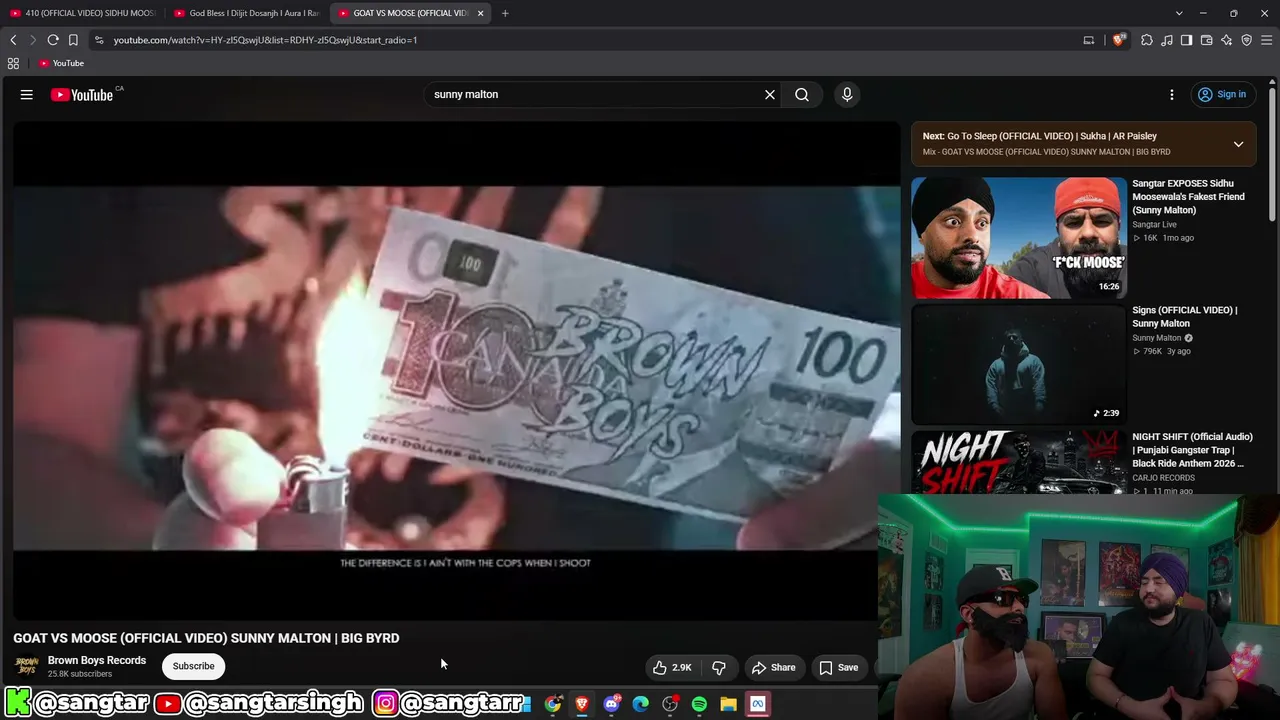The width and height of the screenshot is (1280, 720).
Task: Clear the search text with the X
Action: pyautogui.click(x=770, y=95)
